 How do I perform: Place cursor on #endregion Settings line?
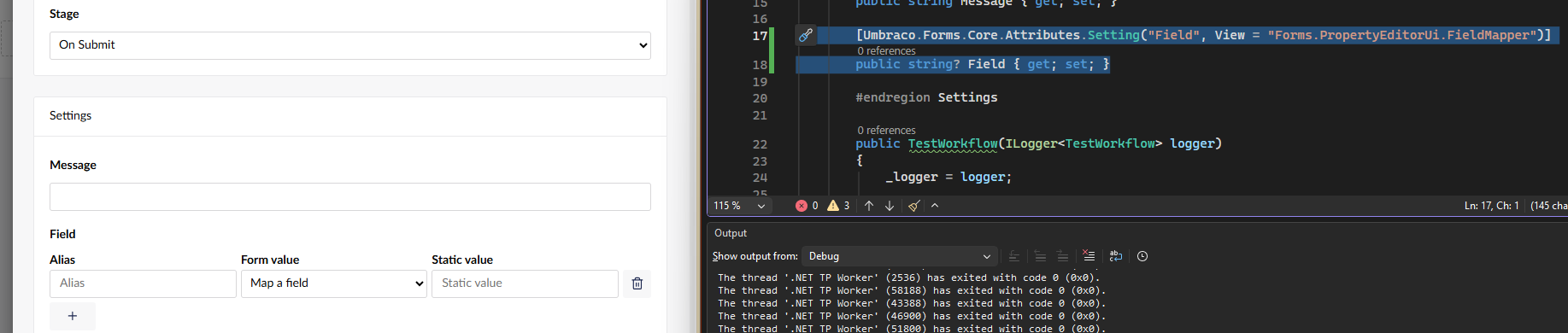tap(926, 97)
